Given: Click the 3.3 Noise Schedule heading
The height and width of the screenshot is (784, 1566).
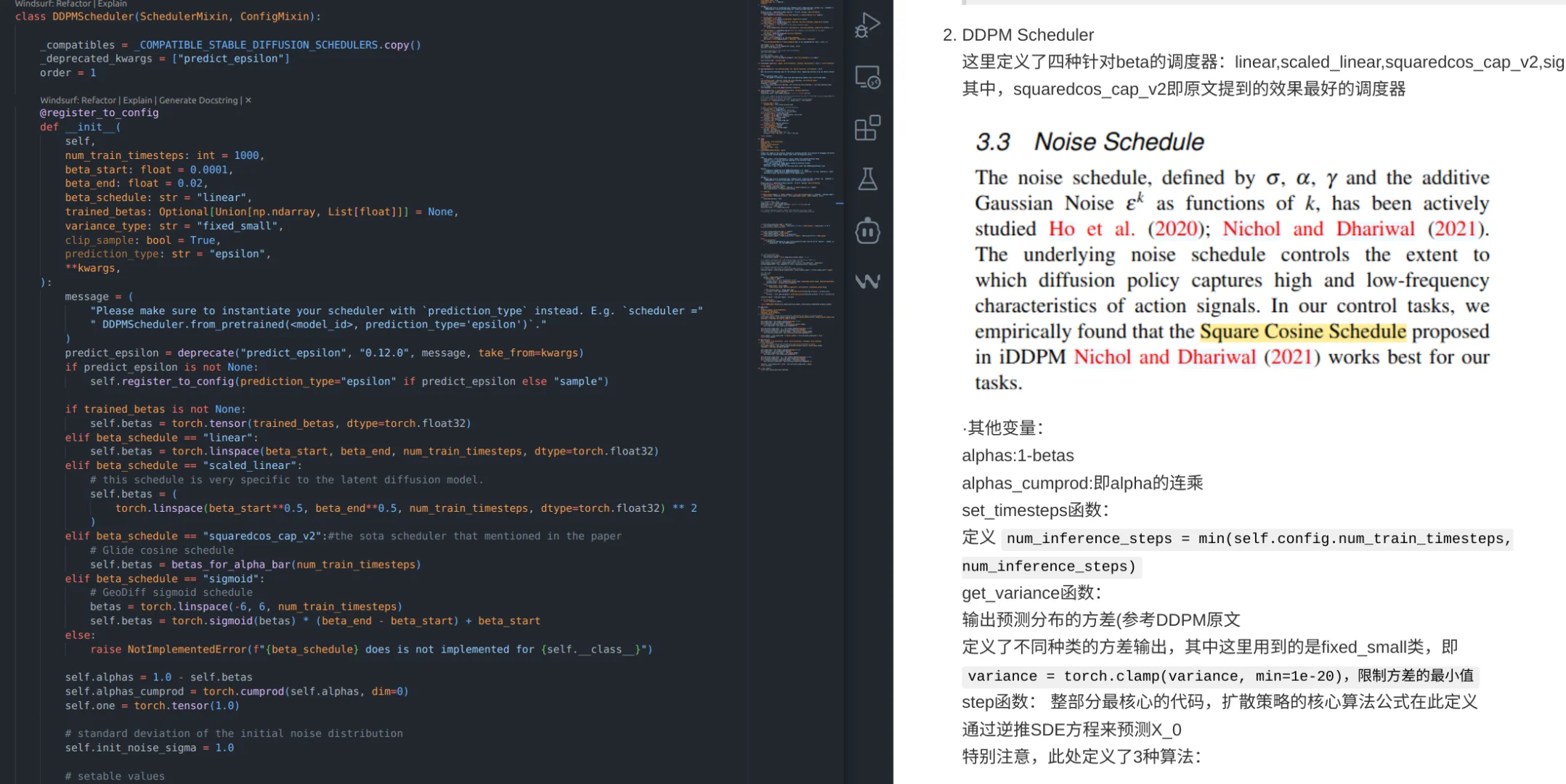Looking at the screenshot, I should click(1090, 142).
